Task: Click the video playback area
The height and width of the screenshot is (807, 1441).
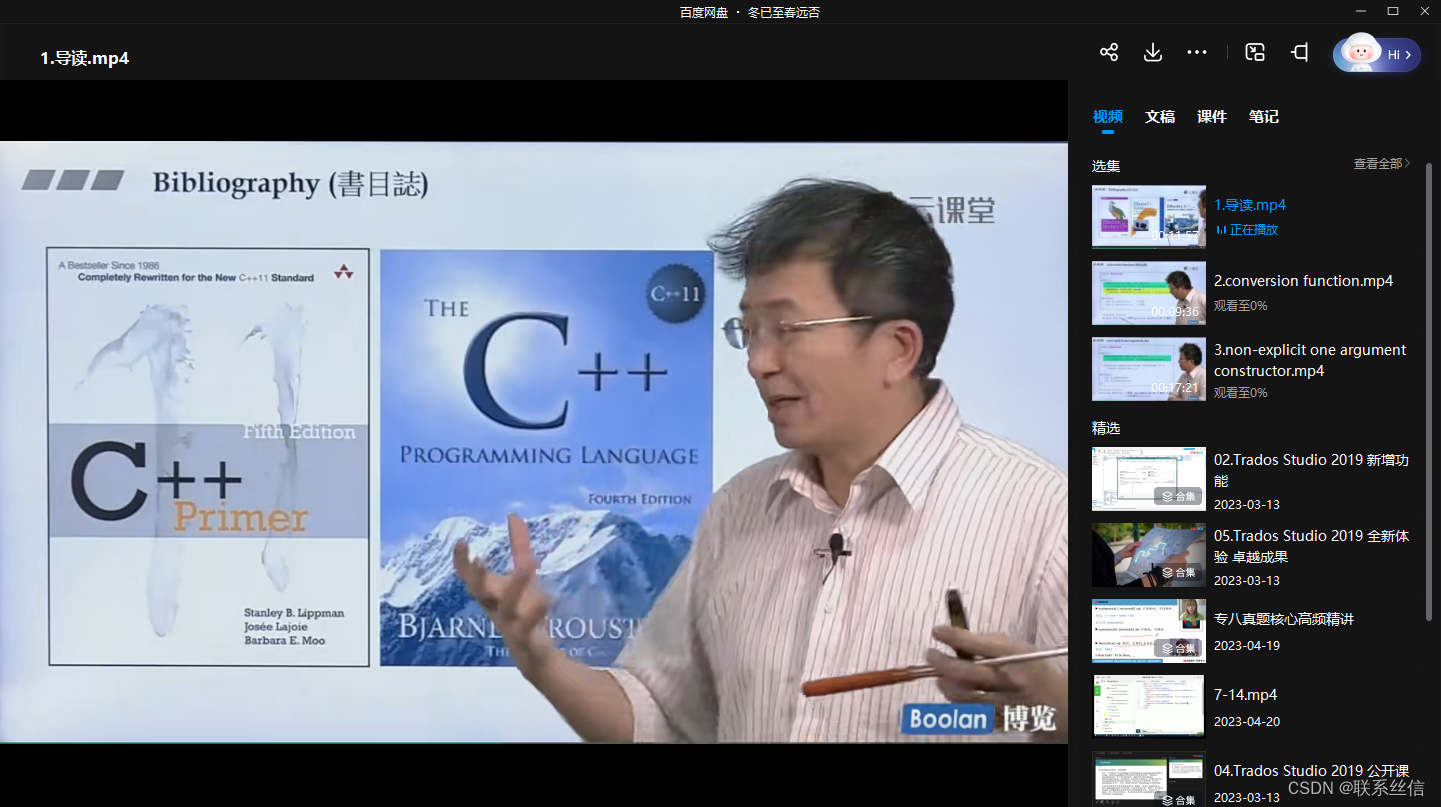Action: coord(534,442)
